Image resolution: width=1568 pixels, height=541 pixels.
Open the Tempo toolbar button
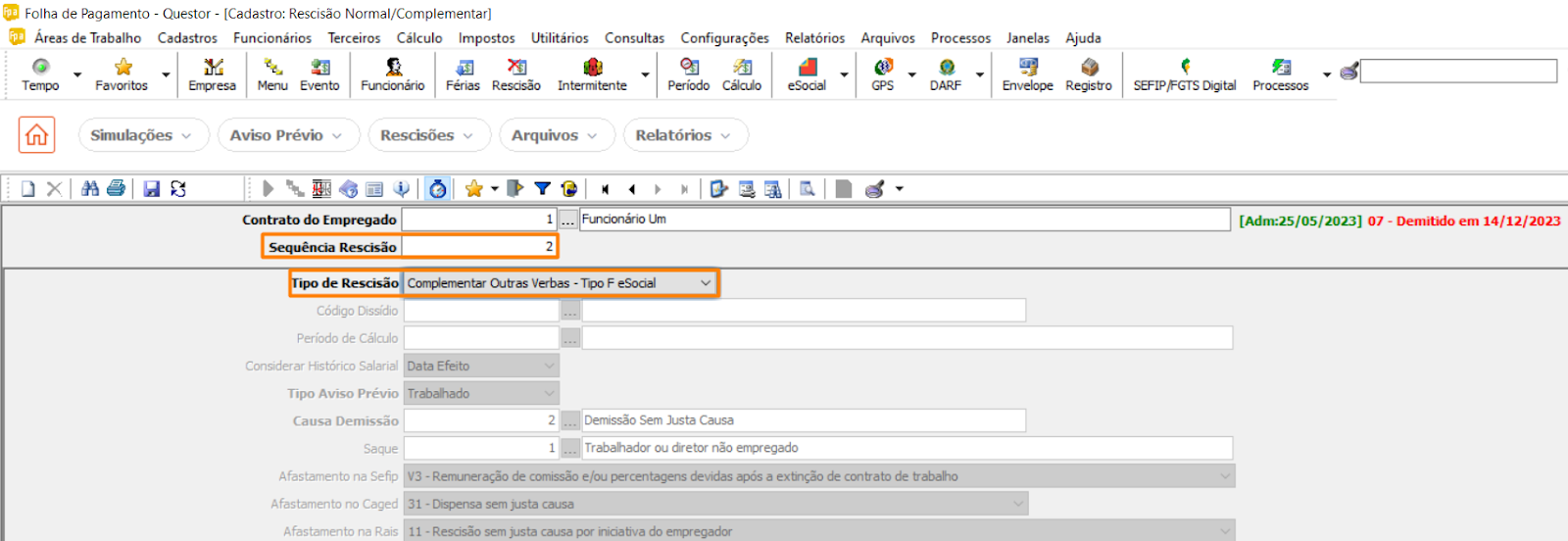point(40,74)
